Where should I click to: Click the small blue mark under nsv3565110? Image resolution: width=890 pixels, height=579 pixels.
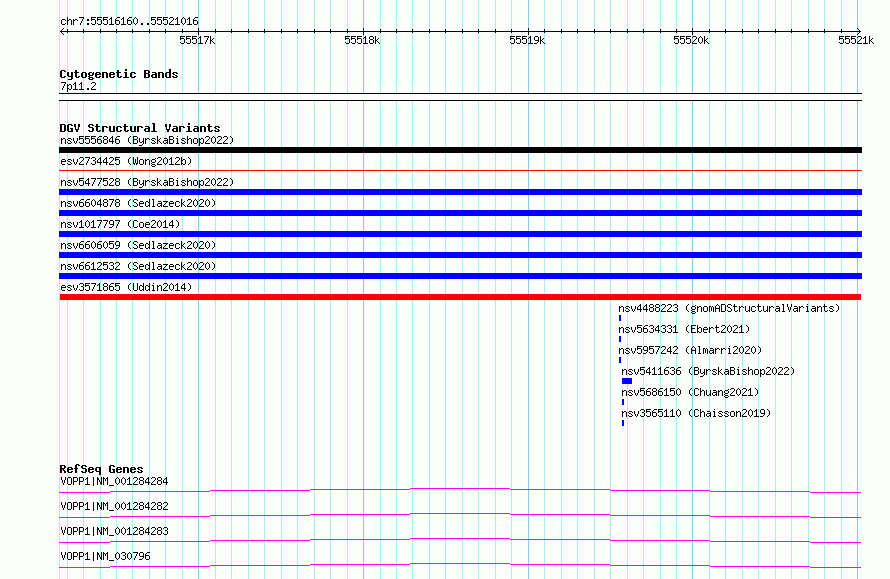[x=623, y=423]
